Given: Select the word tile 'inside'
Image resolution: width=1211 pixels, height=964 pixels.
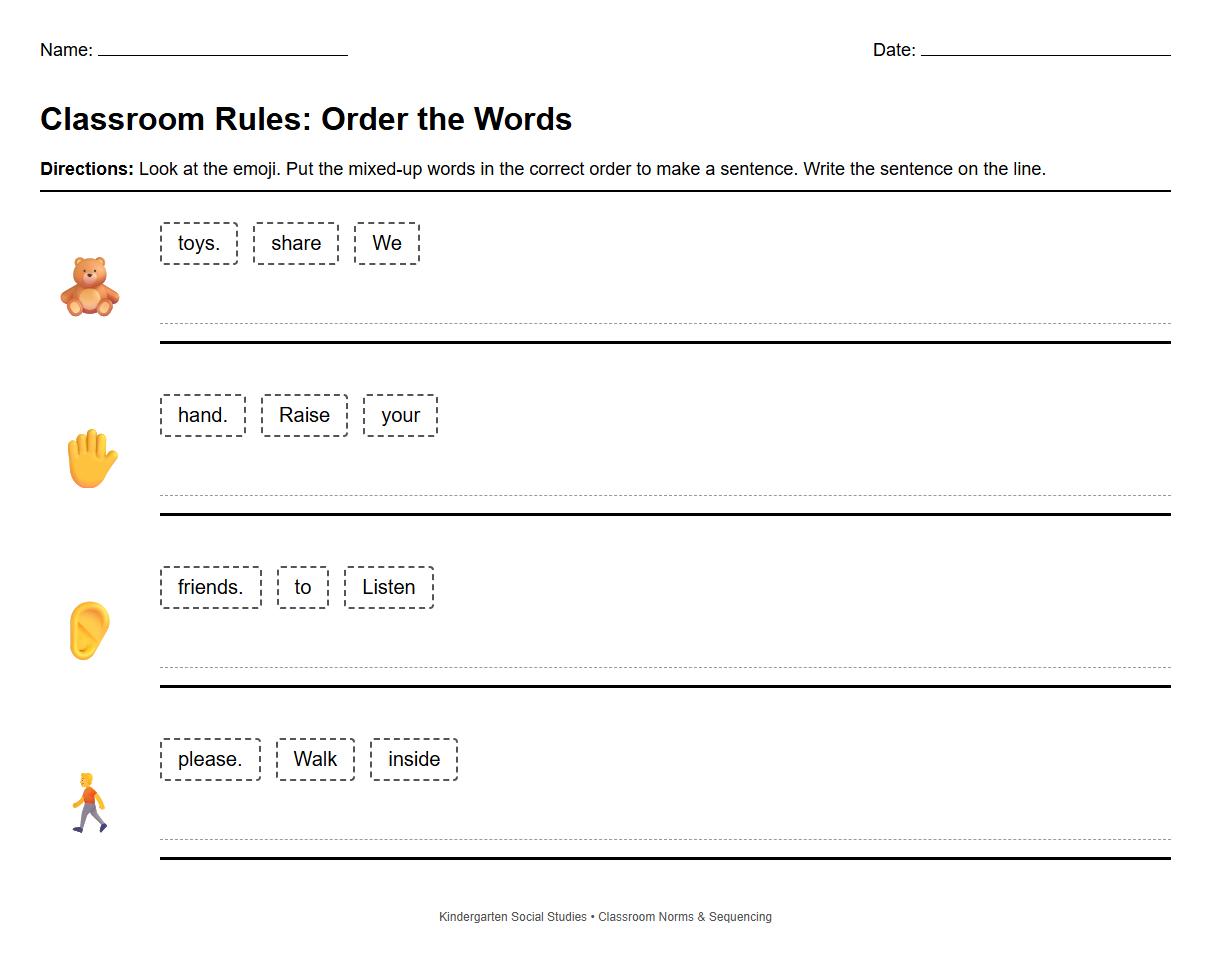Looking at the screenshot, I should [414, 759].
